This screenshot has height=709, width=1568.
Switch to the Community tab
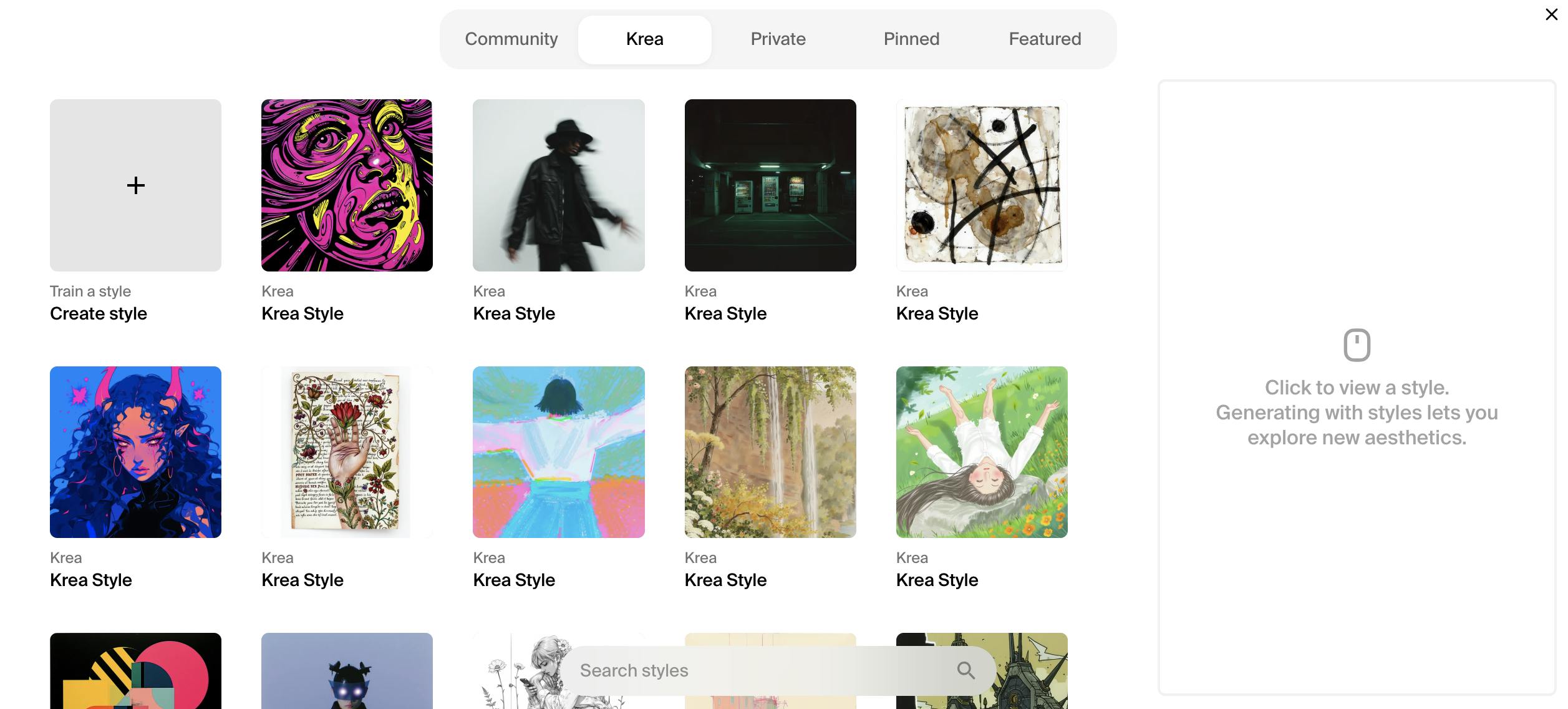(511, 39)
